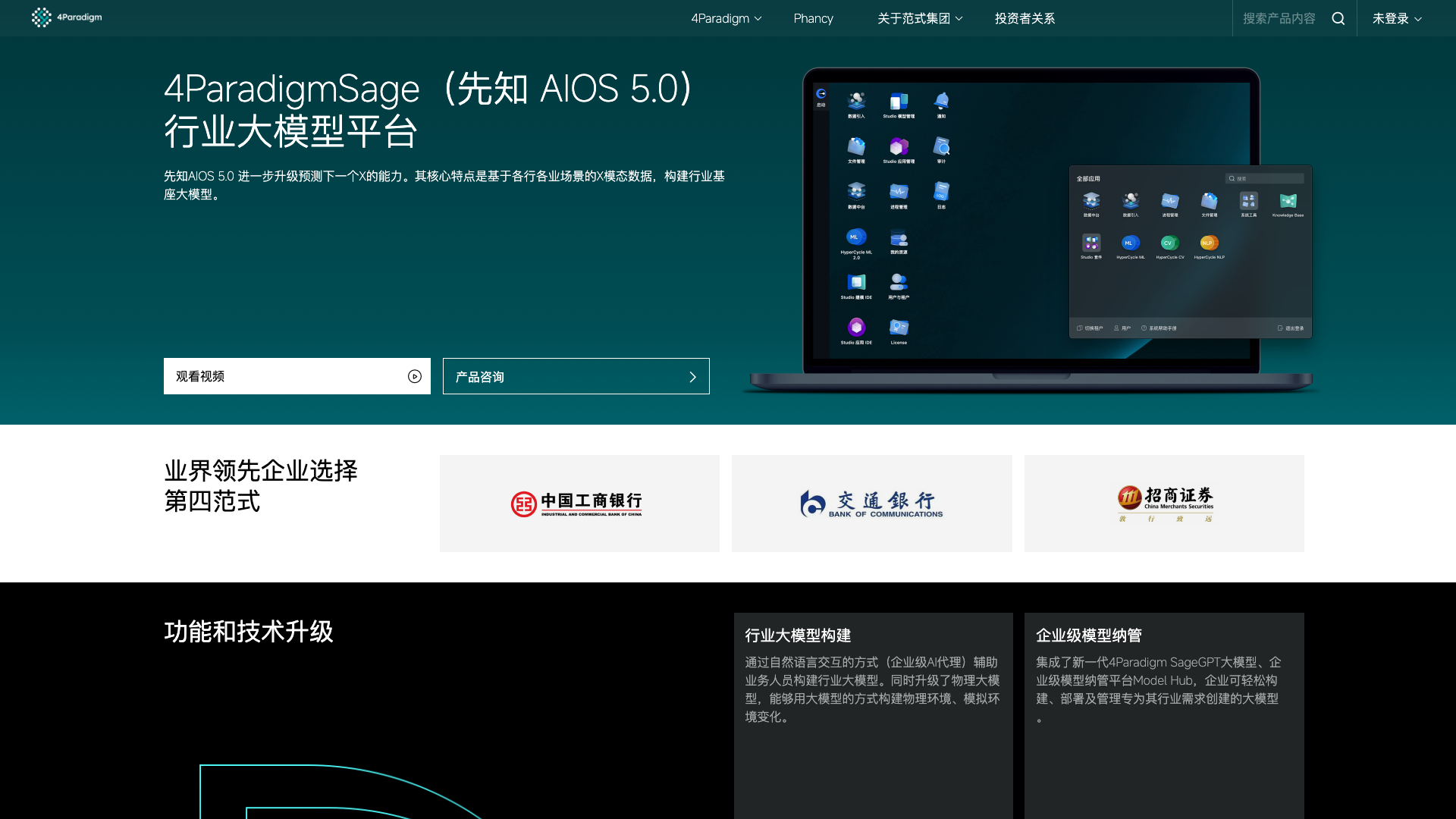The width and height of the screenshot is (1456, 819).
Task: Click 退出登录 in the 全部应用 panel
Action: pos(1291,328)
